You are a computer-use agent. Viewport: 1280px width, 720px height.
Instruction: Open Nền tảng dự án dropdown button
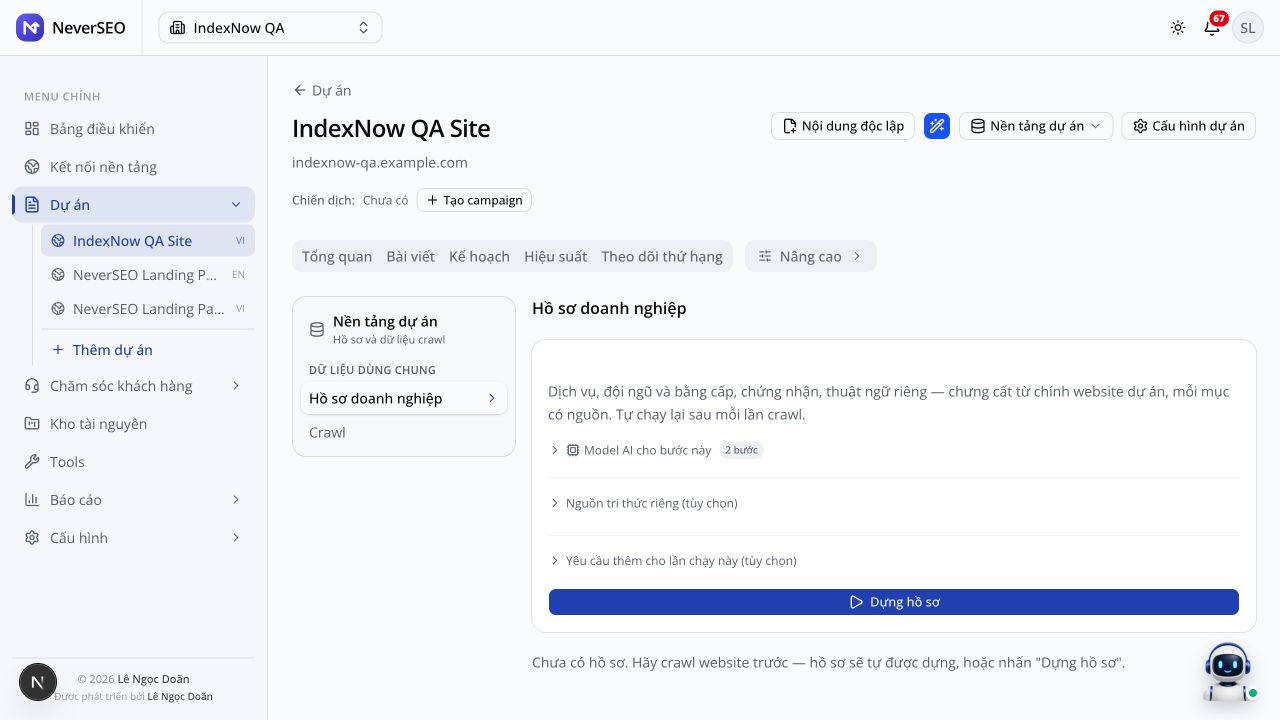click(x=1036, y=126)
